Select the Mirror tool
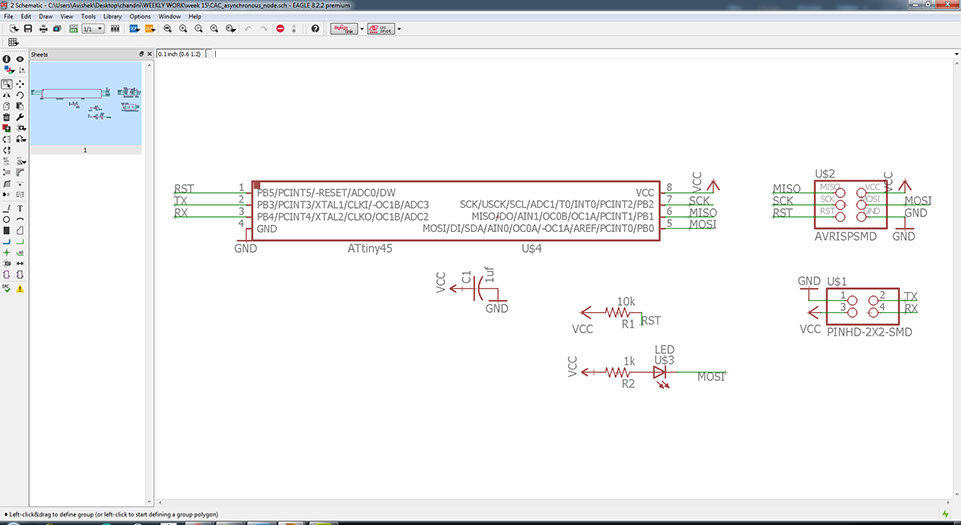 7,95
